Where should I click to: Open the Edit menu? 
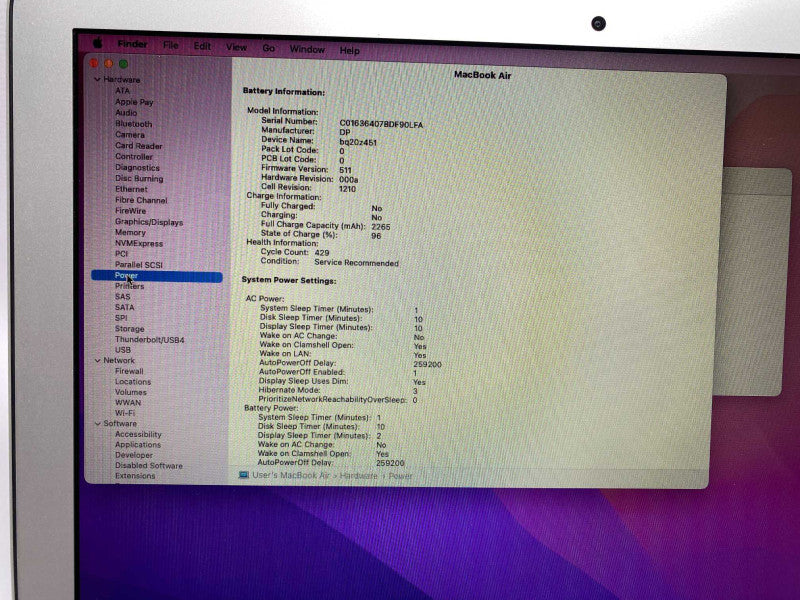(x=202, y=46)
